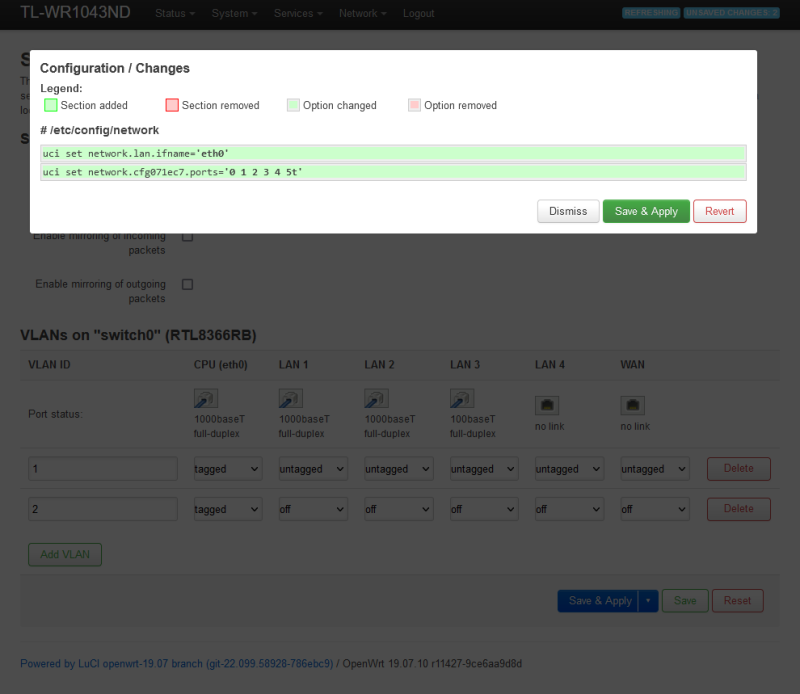This screenshot has height=694, width=800.
Task: Click the /etc/config/network heading
Action: click(99, 130)
